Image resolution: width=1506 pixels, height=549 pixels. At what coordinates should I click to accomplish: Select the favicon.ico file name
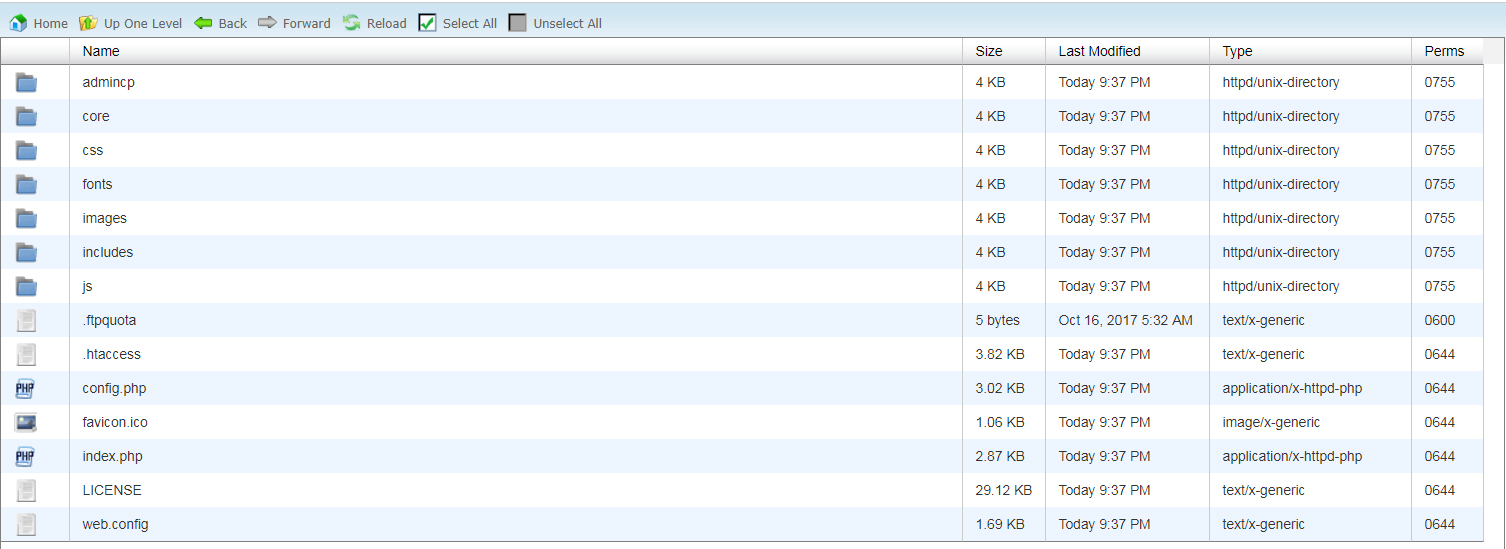(115, 422)
